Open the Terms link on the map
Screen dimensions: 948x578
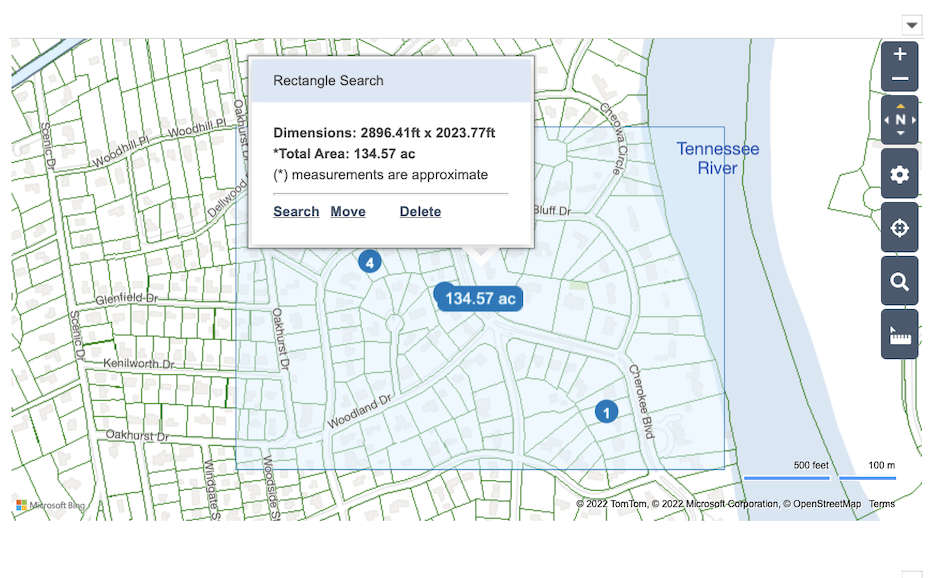(881, 504)
